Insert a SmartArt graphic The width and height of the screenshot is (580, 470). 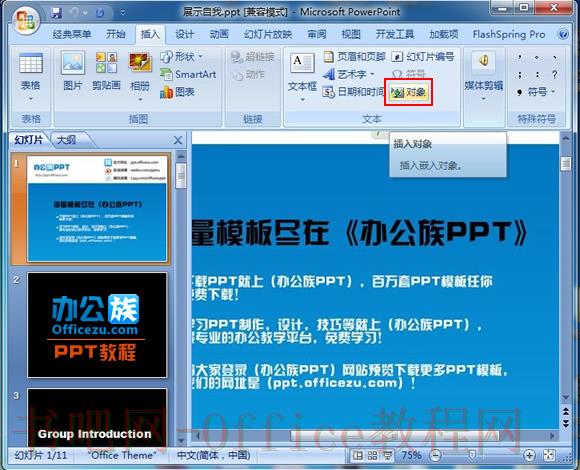(x=188, y=74)
